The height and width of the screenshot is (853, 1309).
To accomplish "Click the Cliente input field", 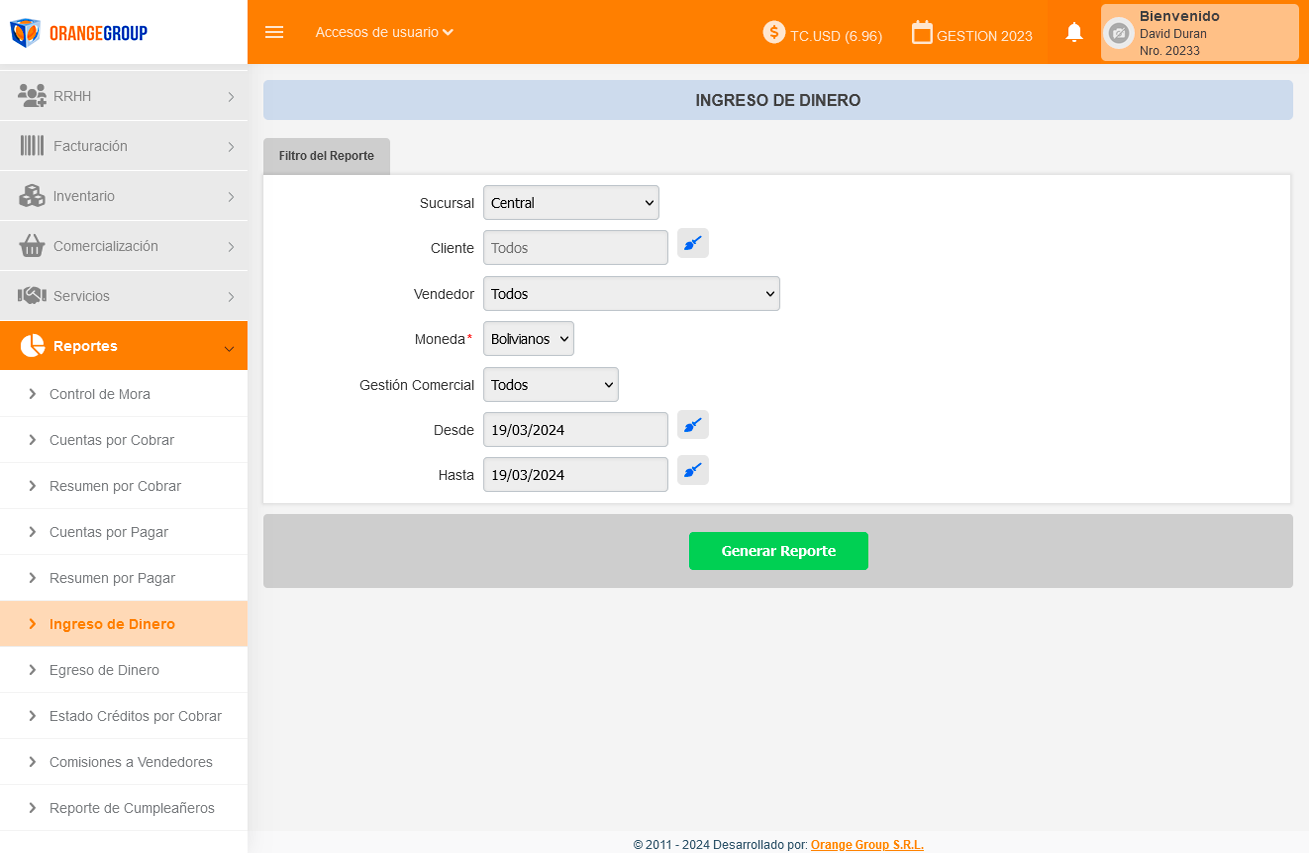I will [x=575, y=248].
